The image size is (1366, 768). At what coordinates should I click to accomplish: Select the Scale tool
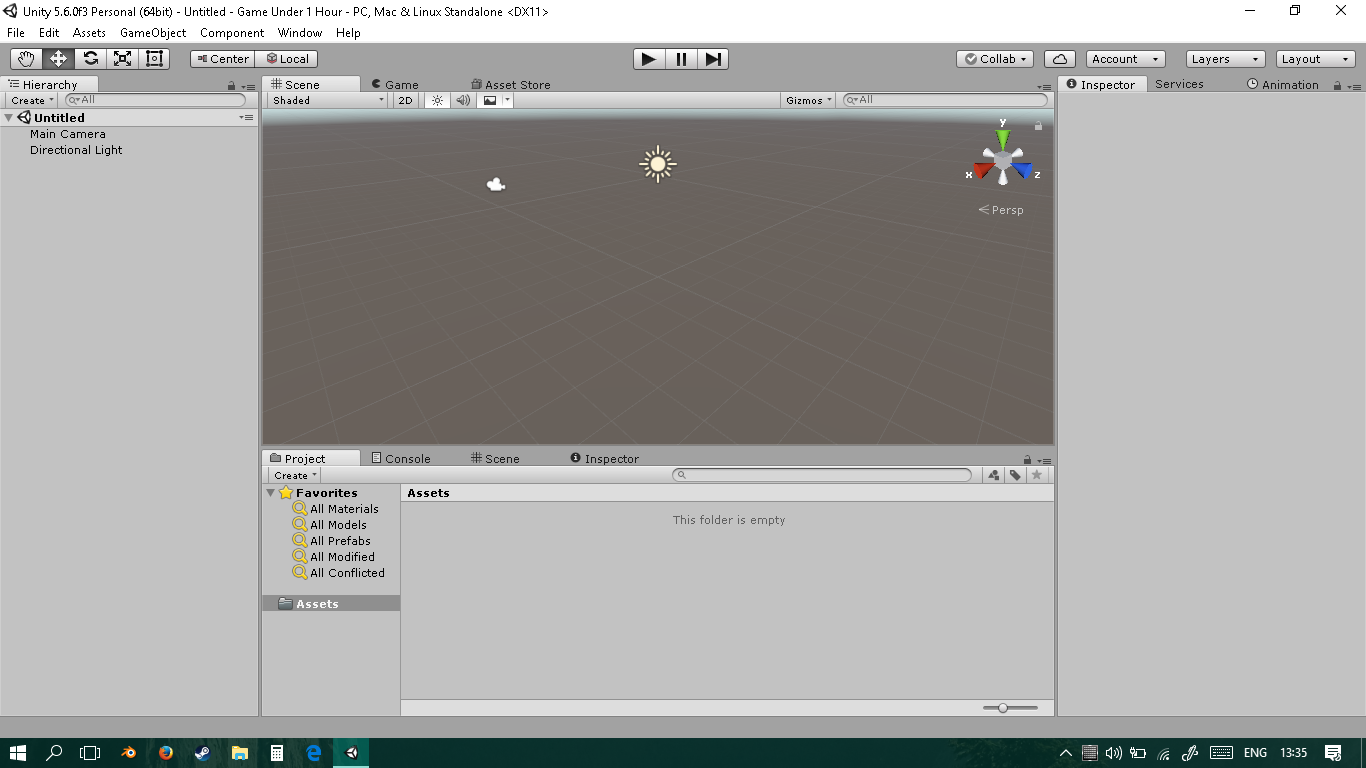click(x=121, y=58)
